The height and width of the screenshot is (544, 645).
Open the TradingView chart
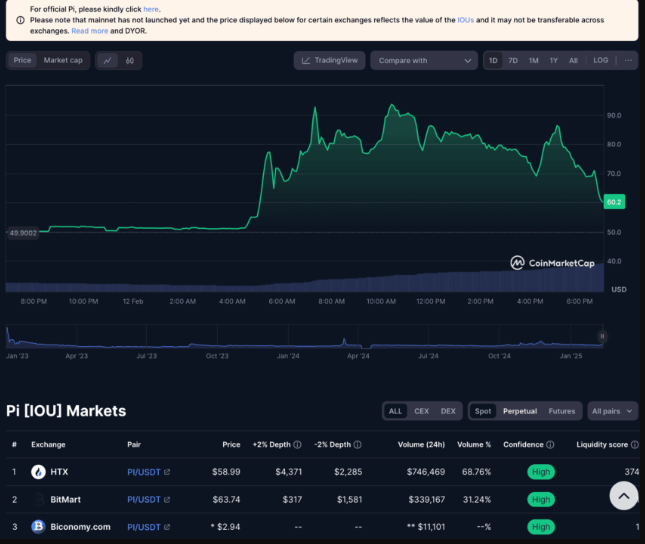(x=329, y=60)
